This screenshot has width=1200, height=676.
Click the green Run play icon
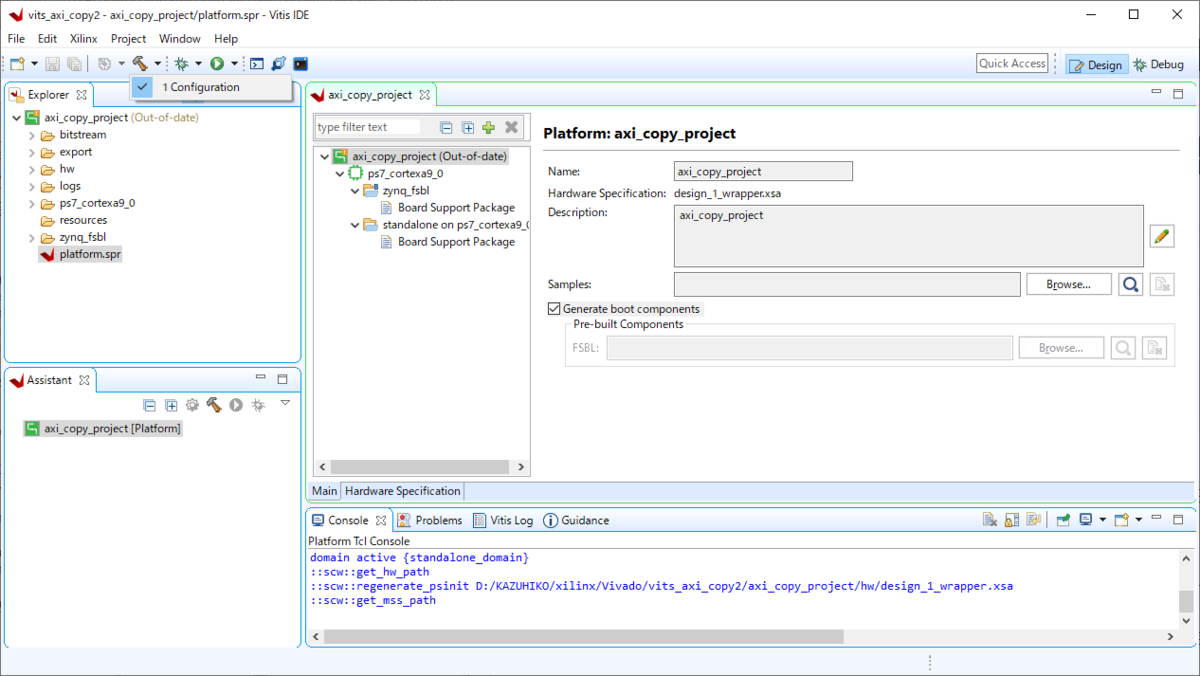[217, 63]
